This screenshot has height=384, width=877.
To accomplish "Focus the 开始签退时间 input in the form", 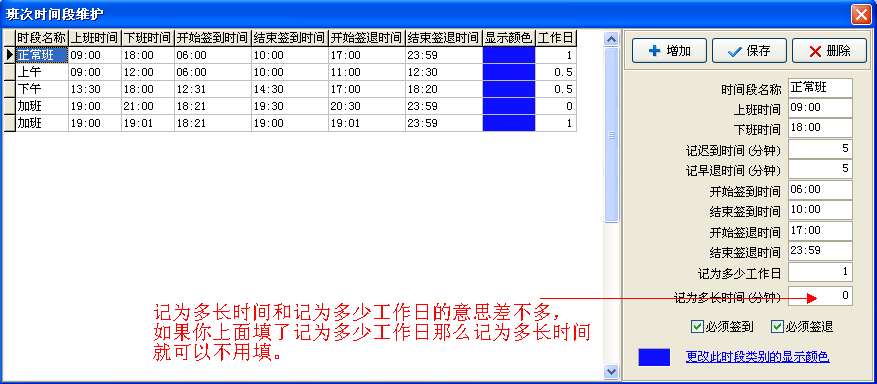I will tap(820, 230).
